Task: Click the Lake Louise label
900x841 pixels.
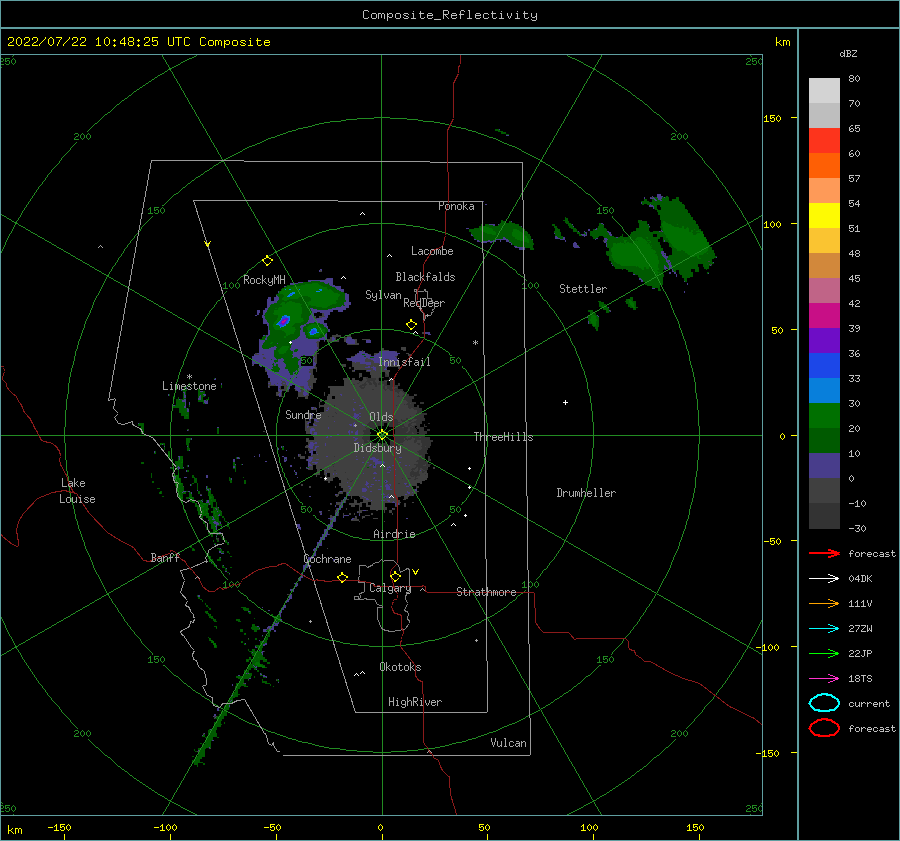Action: point(77,491)
